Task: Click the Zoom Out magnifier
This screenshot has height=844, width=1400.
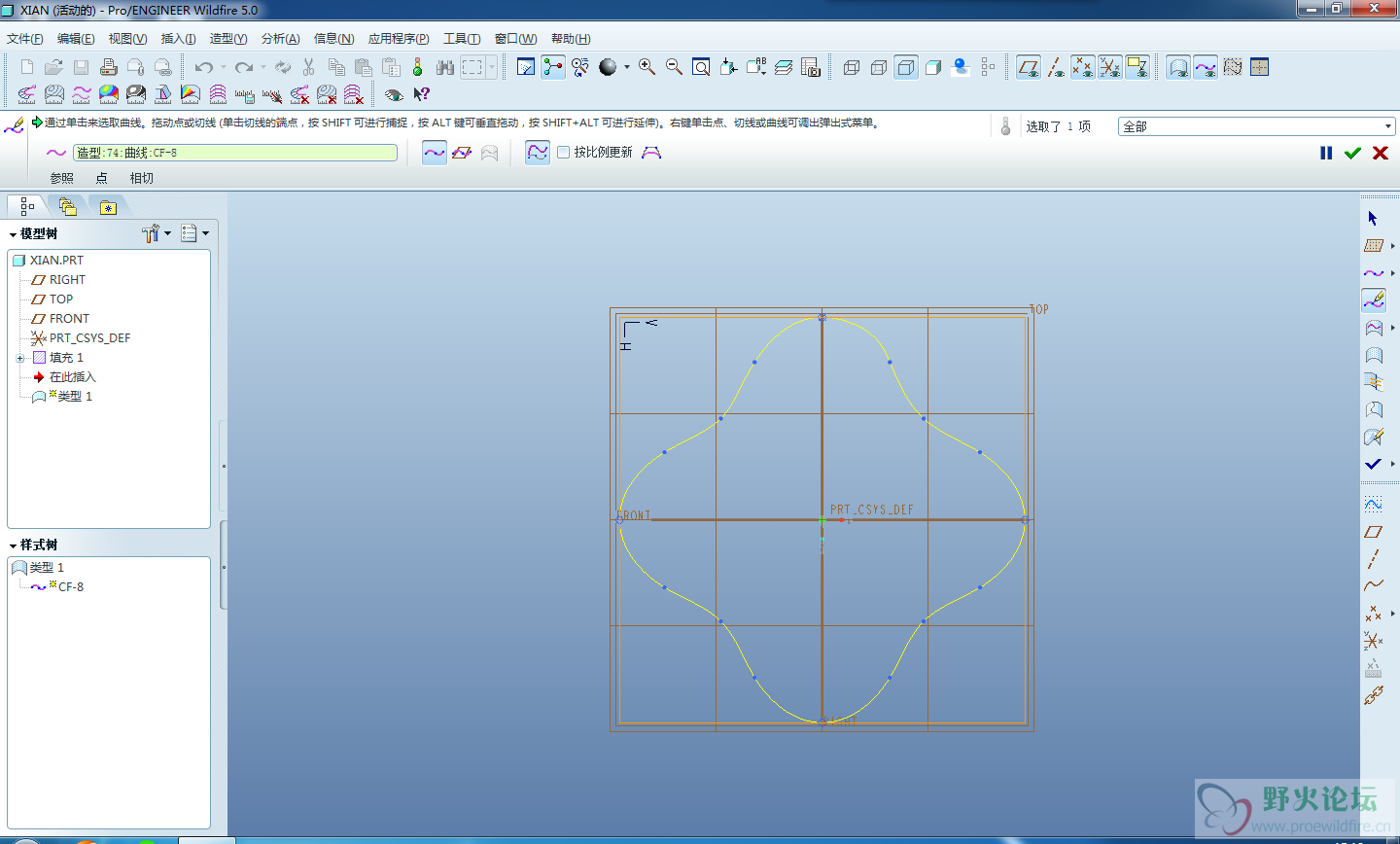Action: [x=674, y=67]
